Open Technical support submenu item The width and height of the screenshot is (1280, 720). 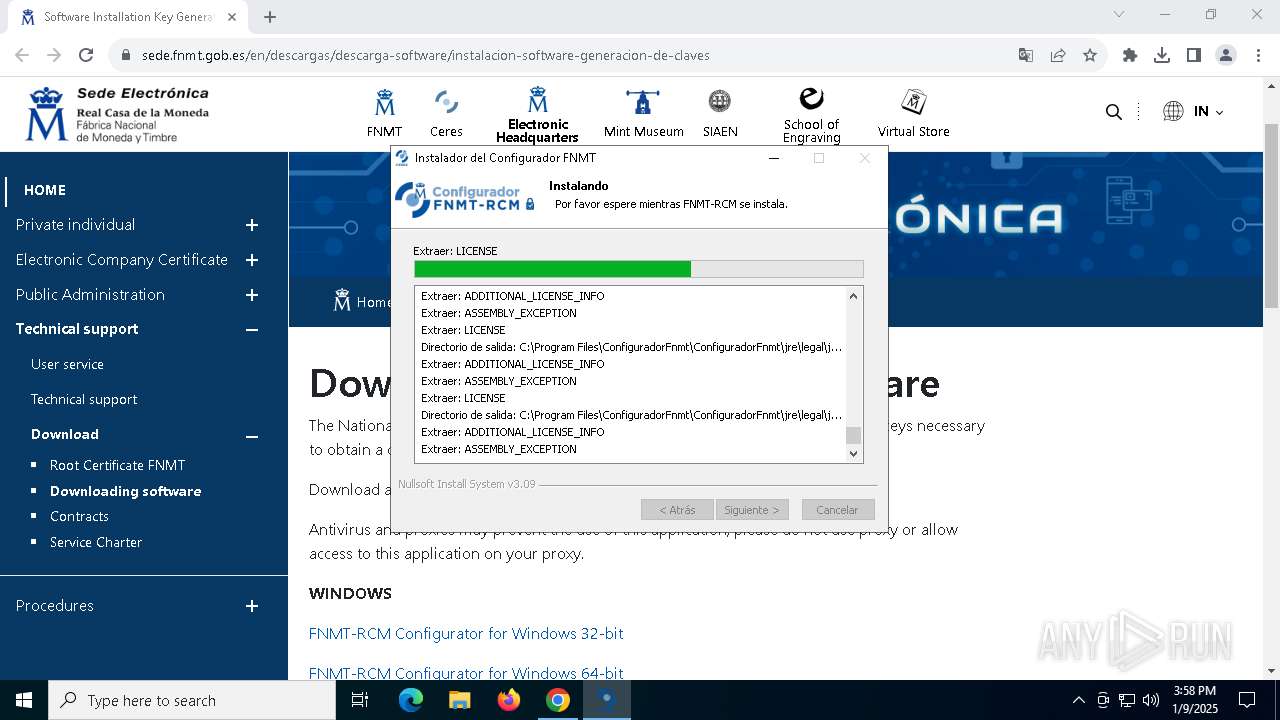pos(84,399)
